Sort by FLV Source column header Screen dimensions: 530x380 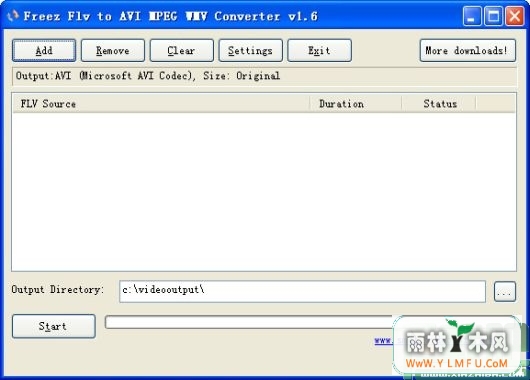[161, 103]
